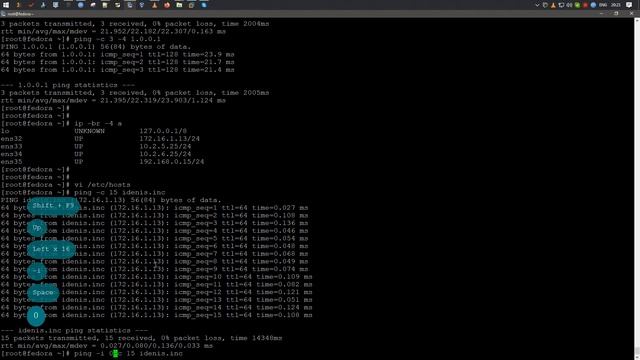This screenshot has width=640, height=360.
Task: Open the red round taskbar icon
Action: click(x=167, y=5)
